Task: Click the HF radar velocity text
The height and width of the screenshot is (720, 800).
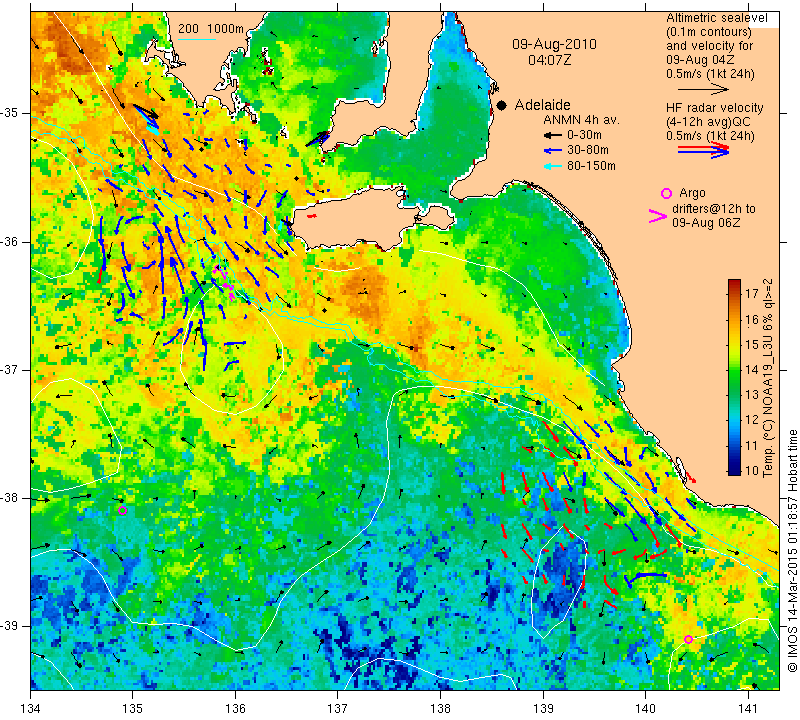Action: pyautogui.click(x=714, y=108)
